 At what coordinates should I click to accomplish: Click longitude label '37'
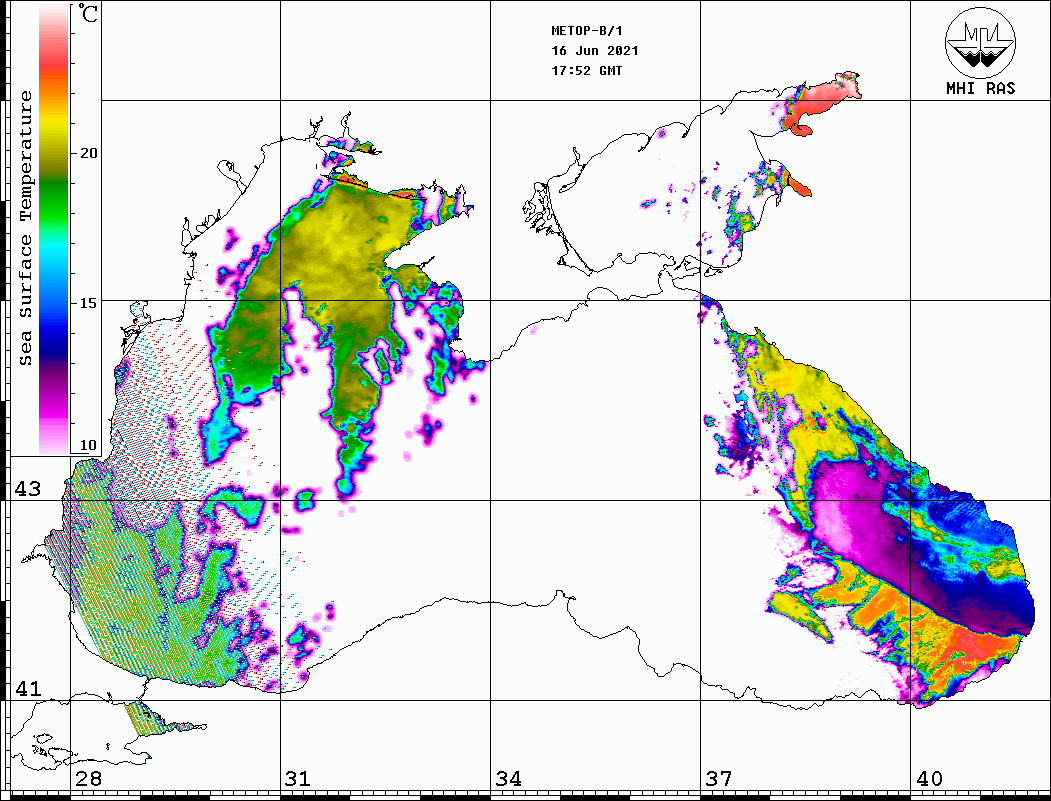(719, 779)
